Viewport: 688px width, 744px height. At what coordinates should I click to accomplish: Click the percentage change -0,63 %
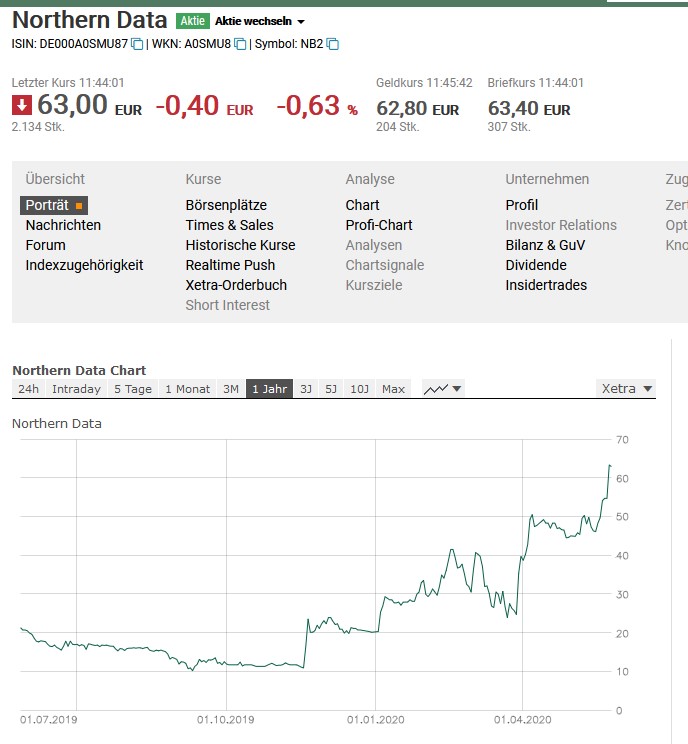coord(317,106)
